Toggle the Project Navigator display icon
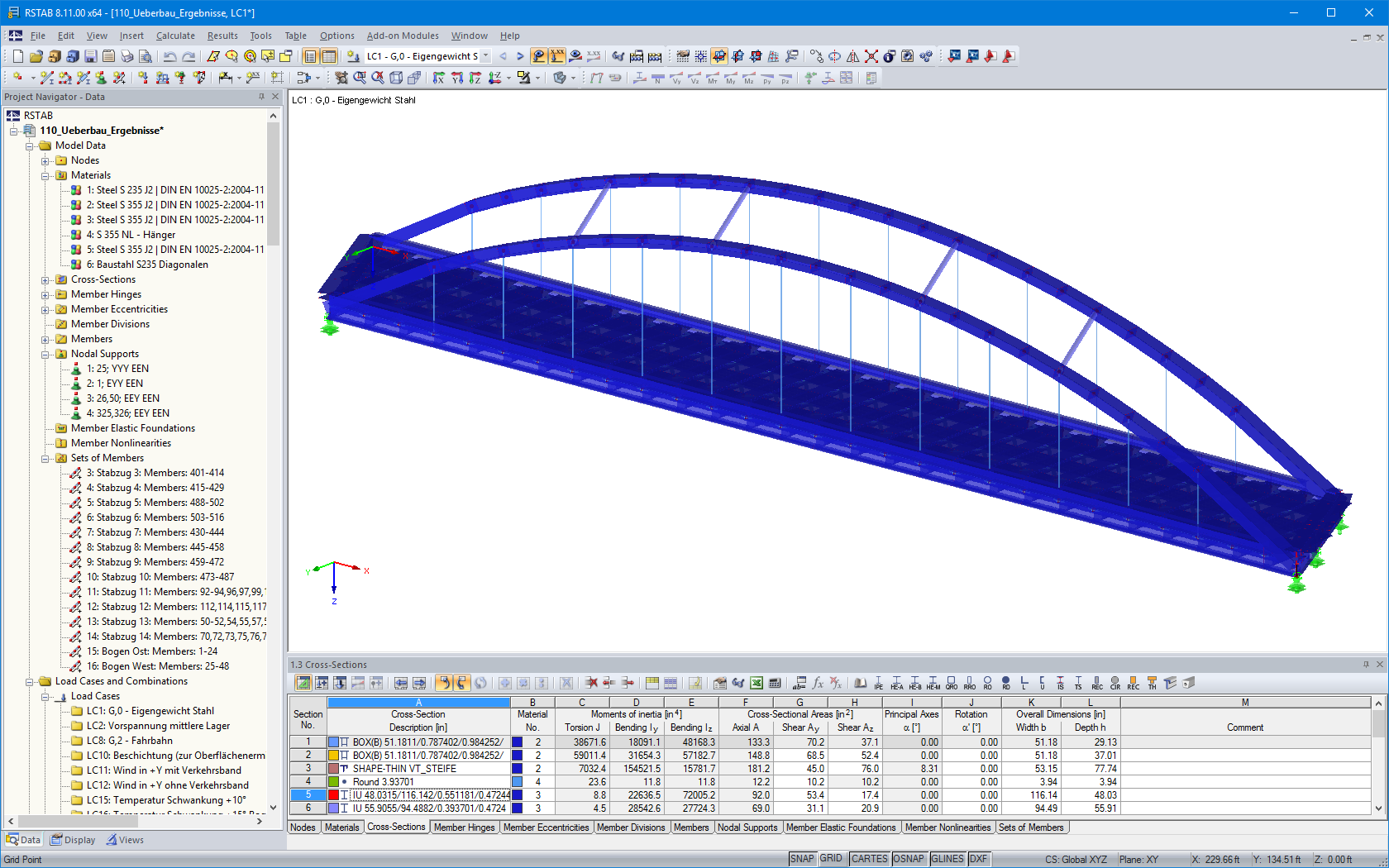This screenshot has width=1389, height=868. 310,56
